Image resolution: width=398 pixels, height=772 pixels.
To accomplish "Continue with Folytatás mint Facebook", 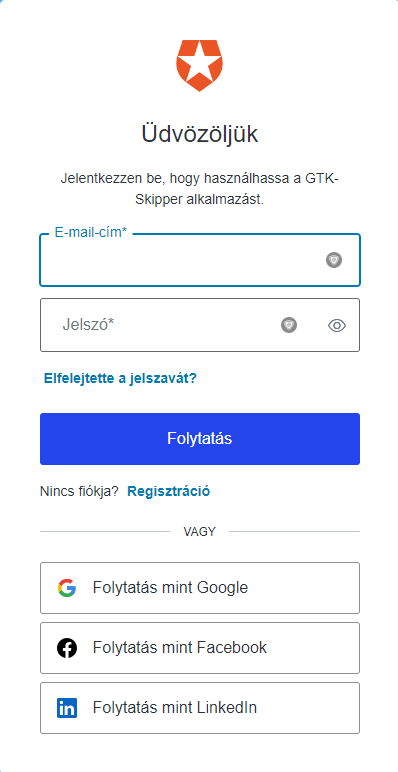I will pos(200,648).
